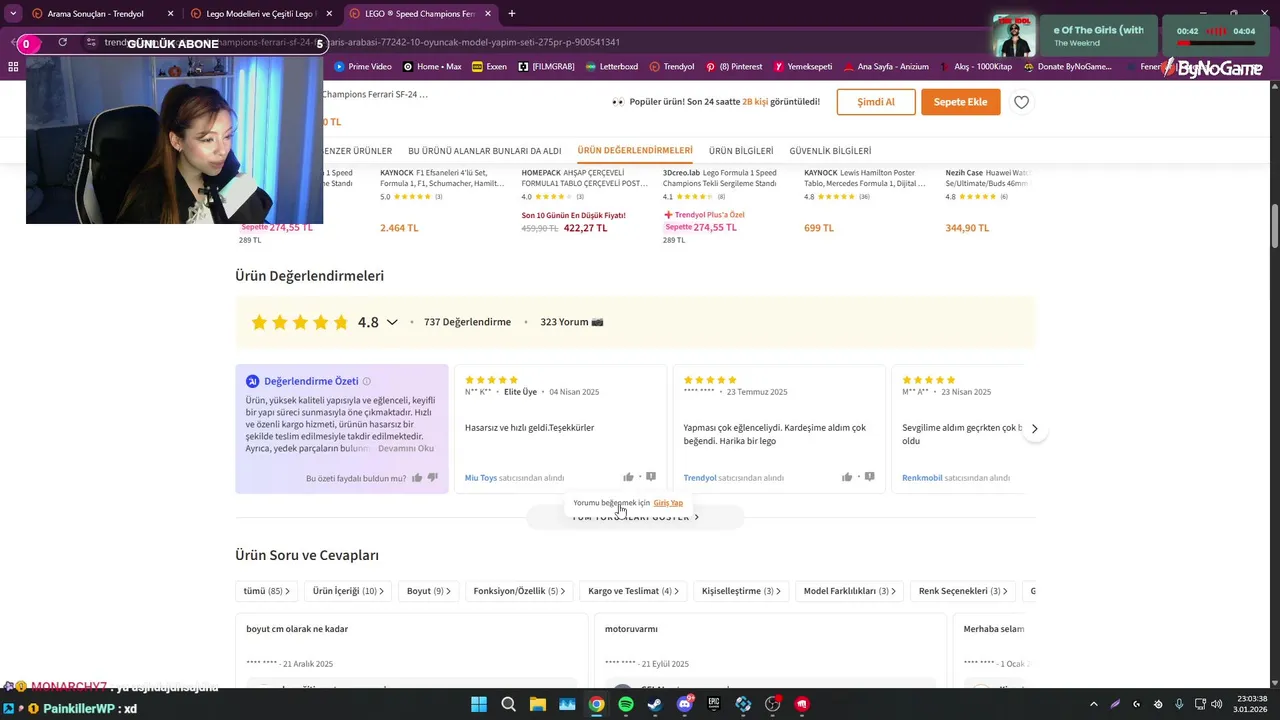Open question 'boyut cm olarak ne kadar'
Screen dimensions: 1280x720
297,629
